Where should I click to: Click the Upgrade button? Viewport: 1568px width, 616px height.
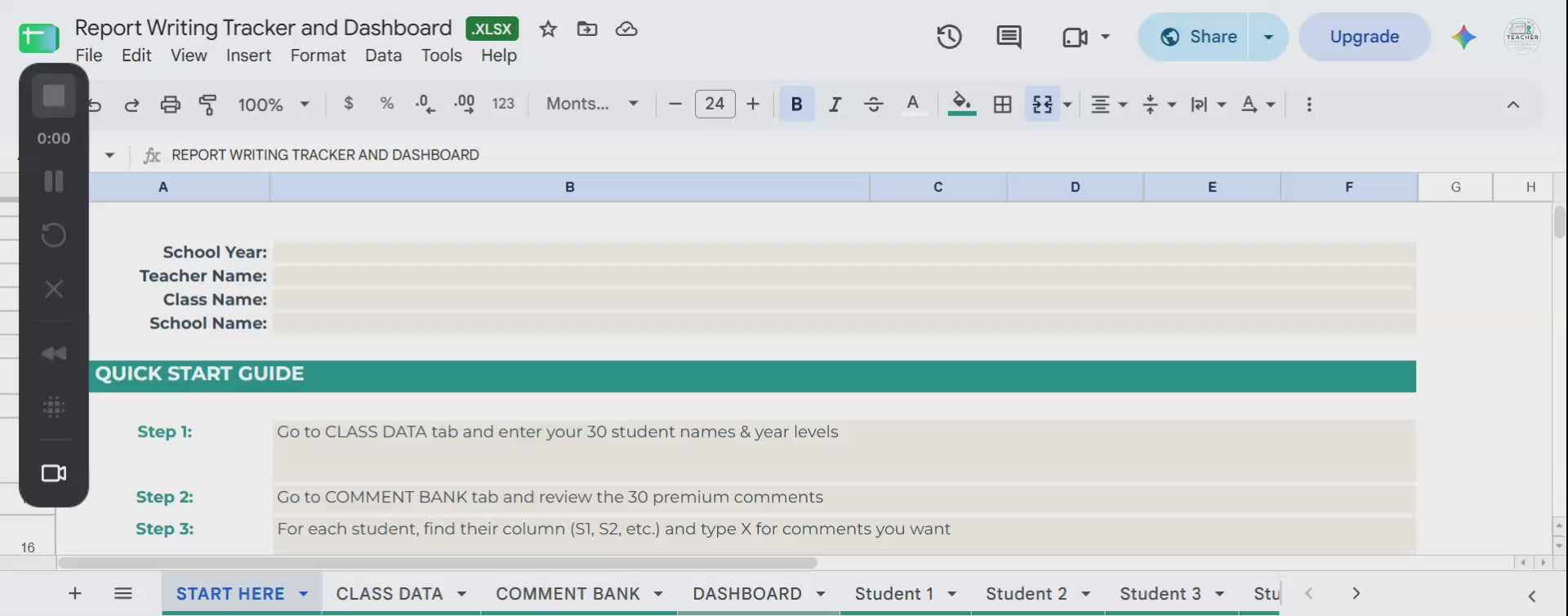(1365, 37)
